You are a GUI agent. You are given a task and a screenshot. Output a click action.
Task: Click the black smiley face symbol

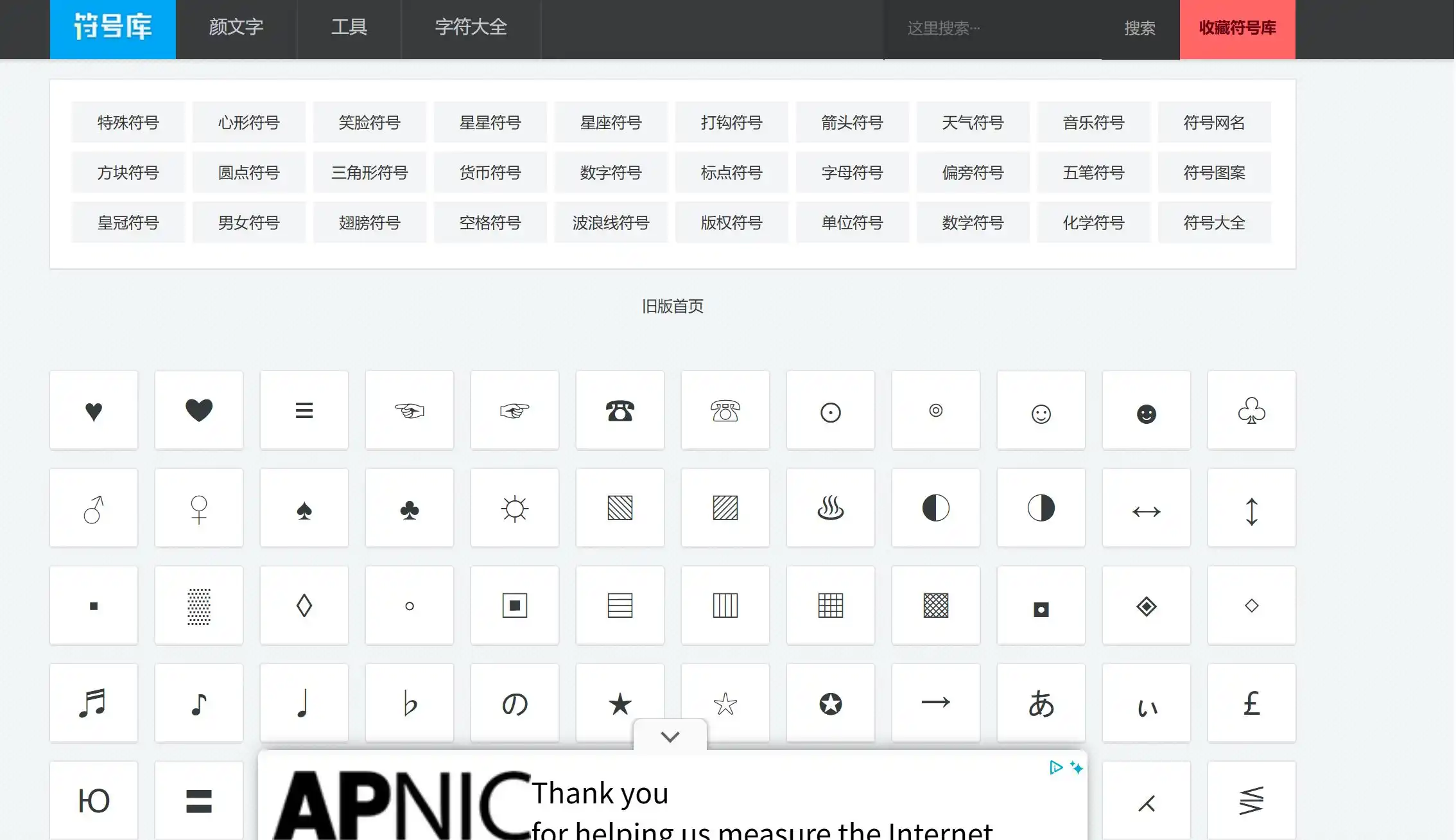point(1147,410)
